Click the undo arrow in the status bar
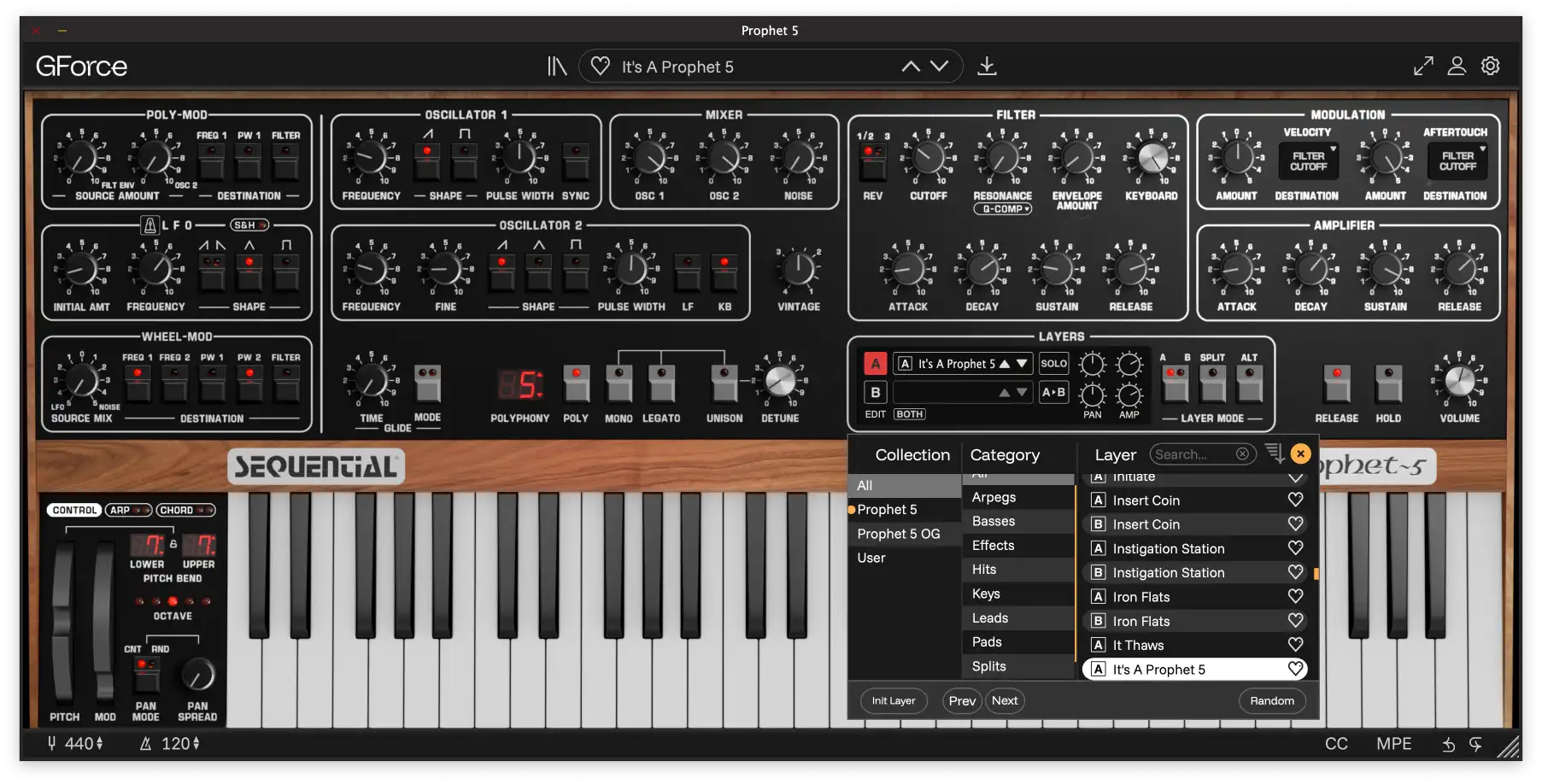The image size is (1542, 784). coord(1449,745)
